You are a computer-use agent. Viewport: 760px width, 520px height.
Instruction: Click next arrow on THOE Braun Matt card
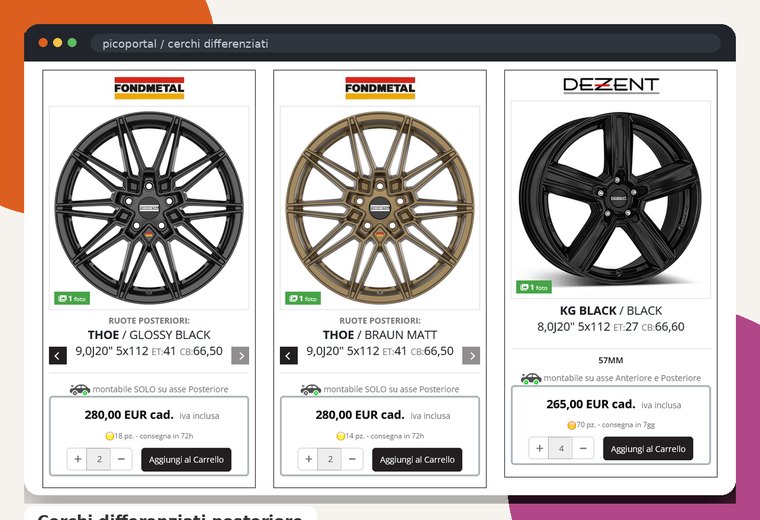471,356
